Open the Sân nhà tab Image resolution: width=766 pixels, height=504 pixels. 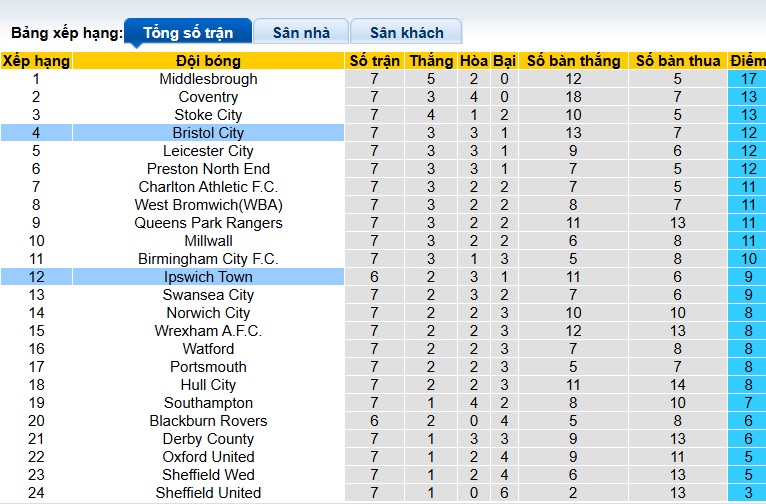click(301, 33)
